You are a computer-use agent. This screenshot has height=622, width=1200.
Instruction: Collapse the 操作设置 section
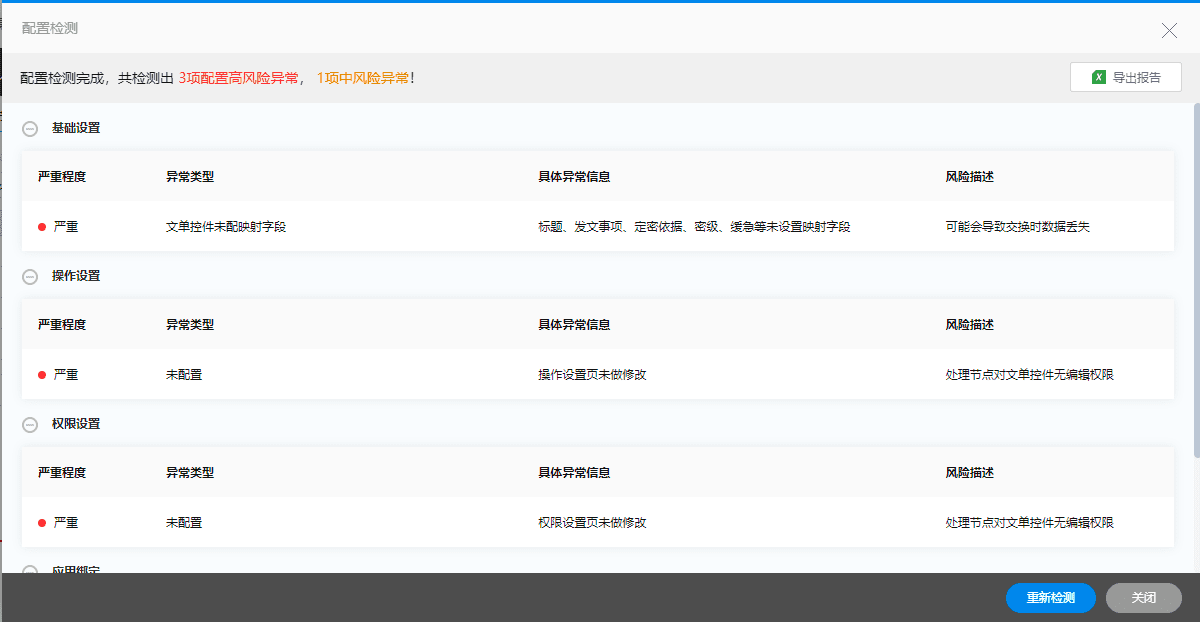point(30,277)
